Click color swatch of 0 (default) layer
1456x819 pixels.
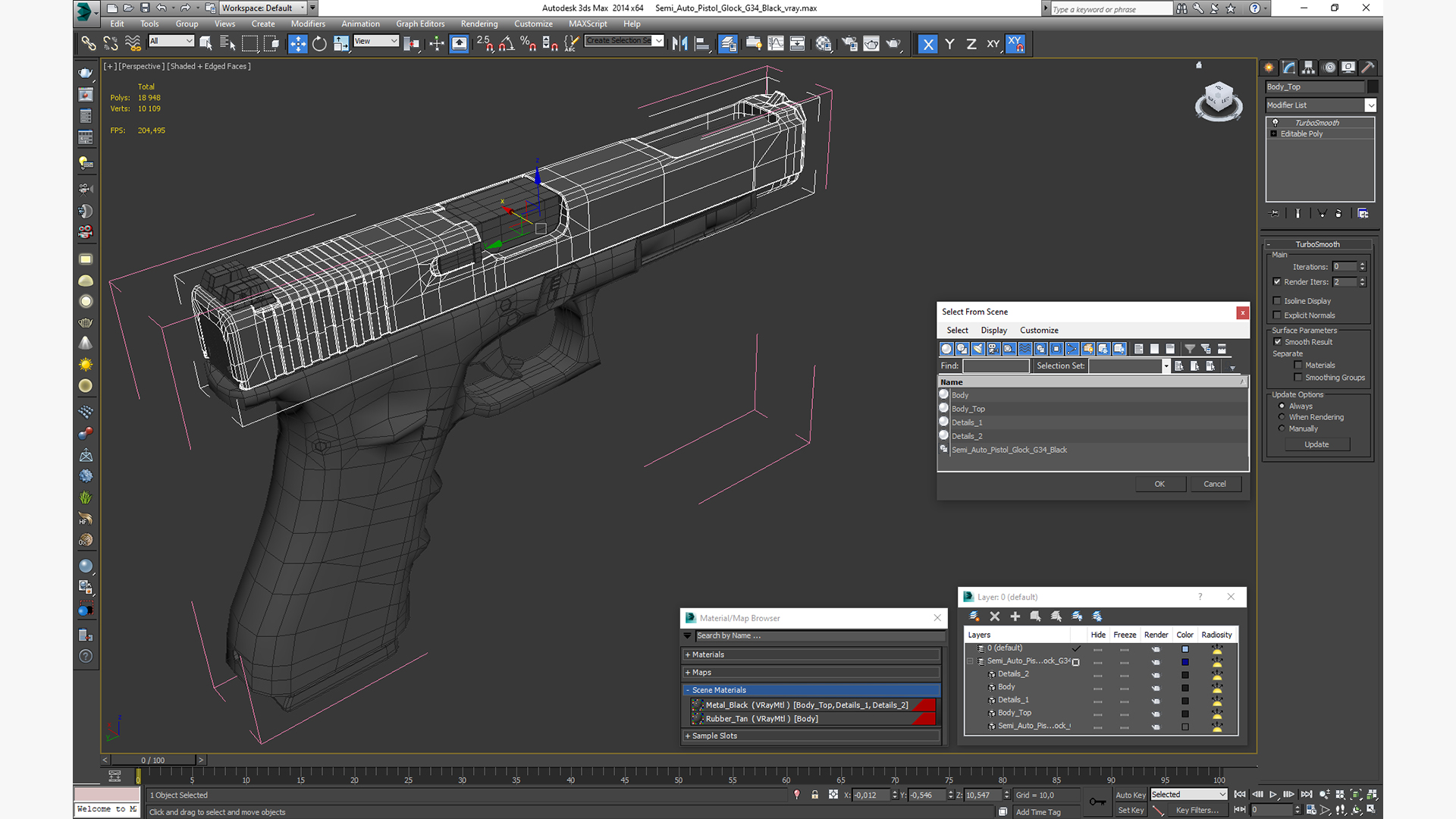click(x=1185, y=649)
